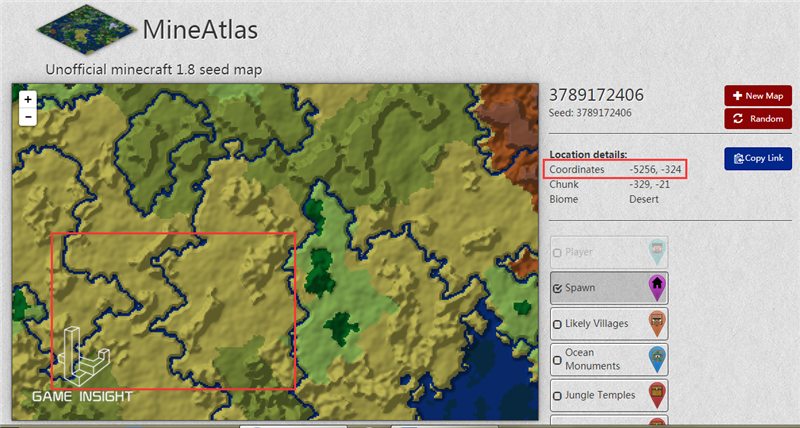This screenshot has height=428, width=800.
Task: Enable the Likely Villages checkbox
Action: click(557, 324)
